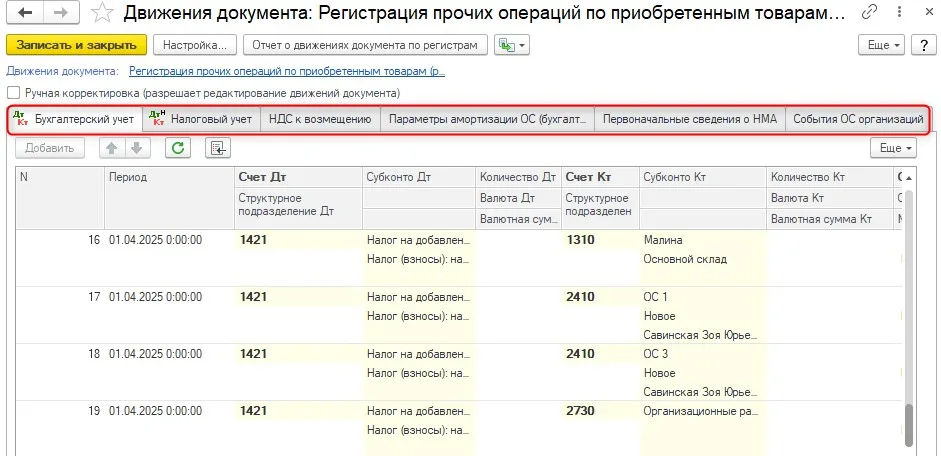941x456 pixels.
Task: Follow the Регистрация прочих операций document link
Action: point(287,71)
